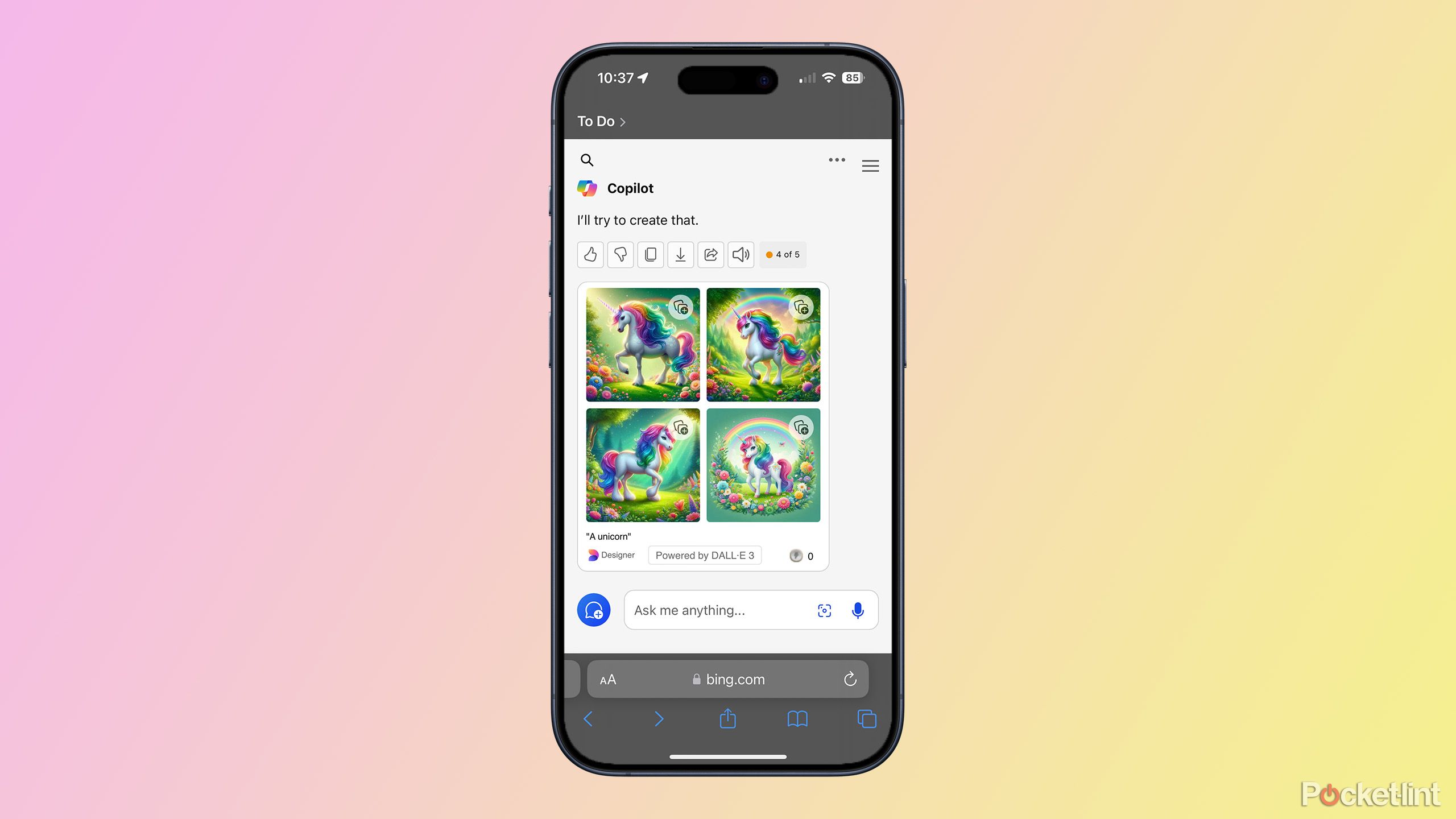This screenshot has height=819, width=1456.
Task: Tap the page reload button
Action: tap(850, 678)
